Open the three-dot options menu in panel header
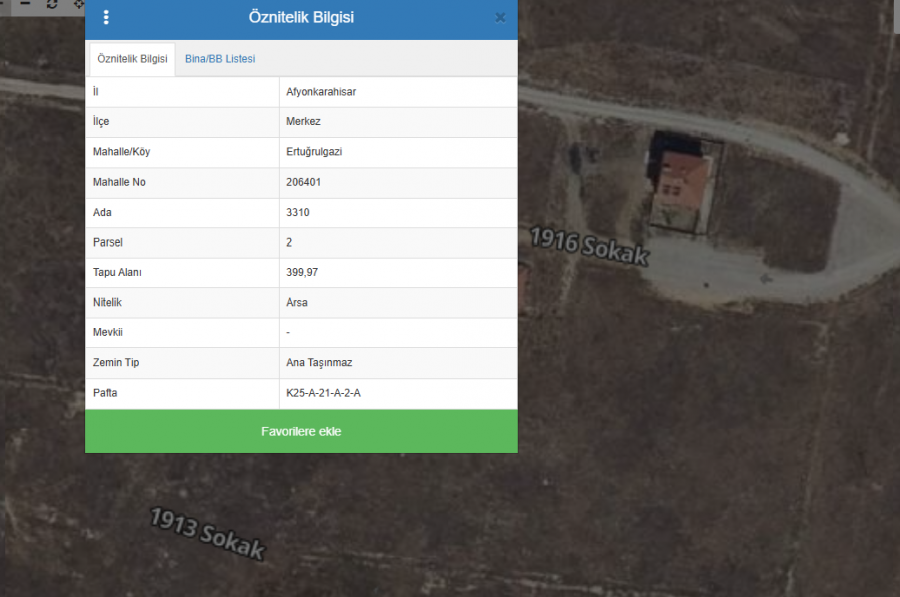 tap(106, 18)
